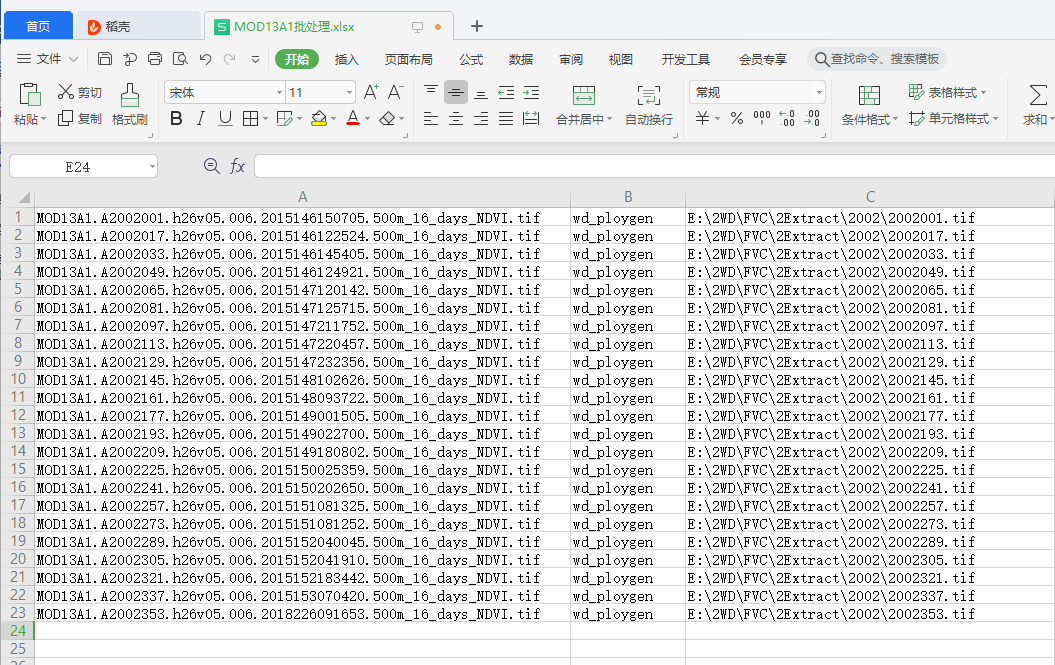The image size is (1055, 665).
Task: Click the Undo arrow
Action: (x=205, y=59)
